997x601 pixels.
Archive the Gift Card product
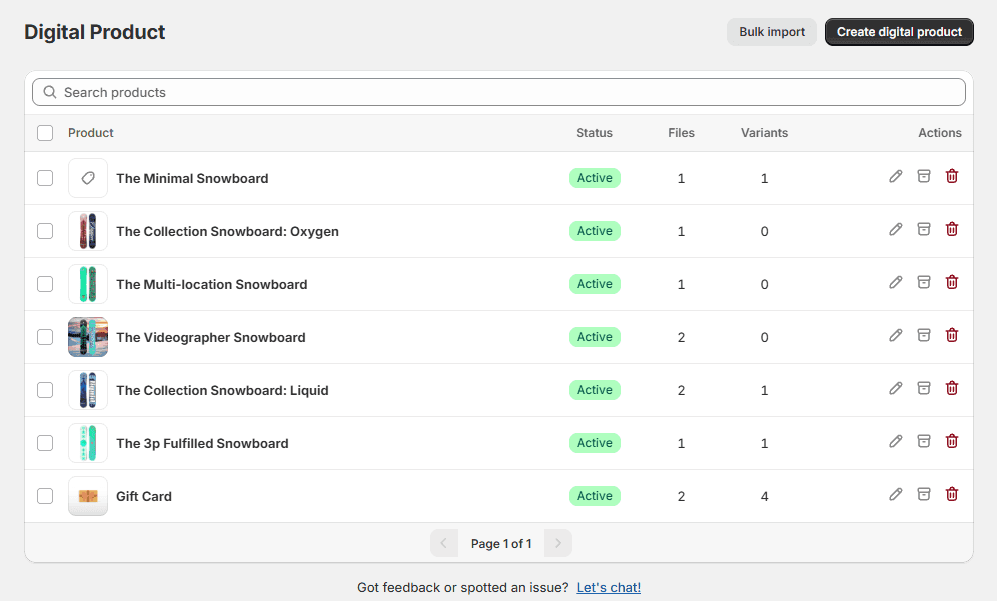pyautogui.click(x=924, y=494)
